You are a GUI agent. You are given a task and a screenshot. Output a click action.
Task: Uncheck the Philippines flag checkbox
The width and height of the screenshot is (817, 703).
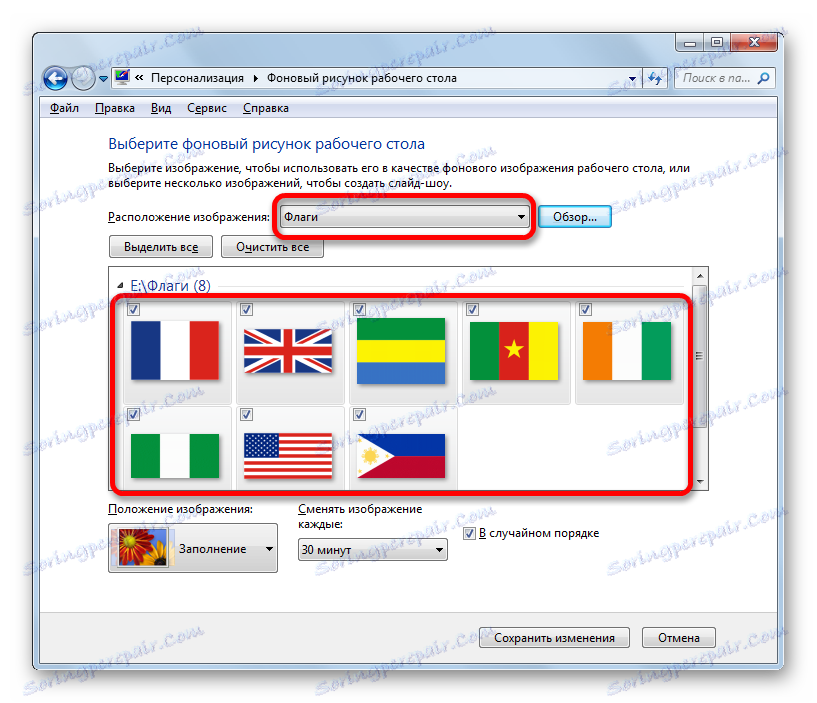tap(360, 414)
